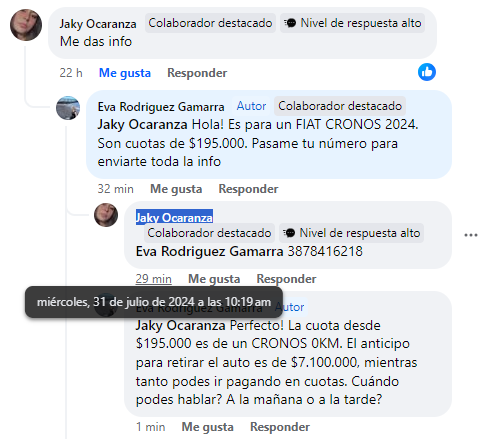Screen dimensions: 490x439
Task: Click the bold Eva Rodriguez Gamarra mention before phone number
Action: click(209, 251)
